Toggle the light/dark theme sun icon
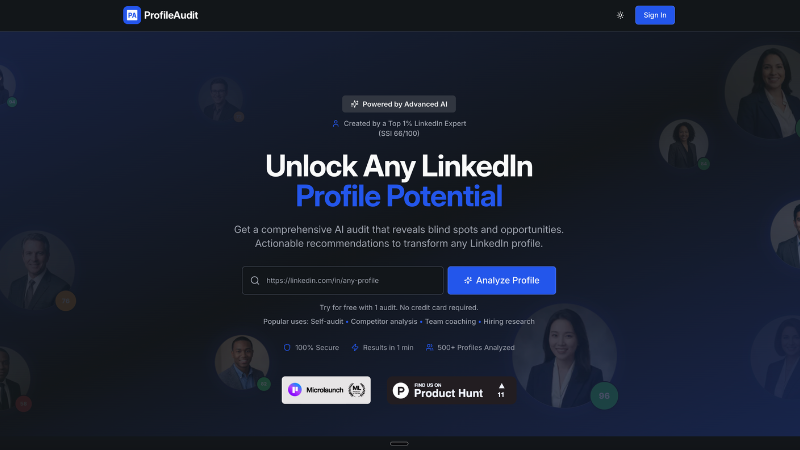 click(x=620, y=15)
